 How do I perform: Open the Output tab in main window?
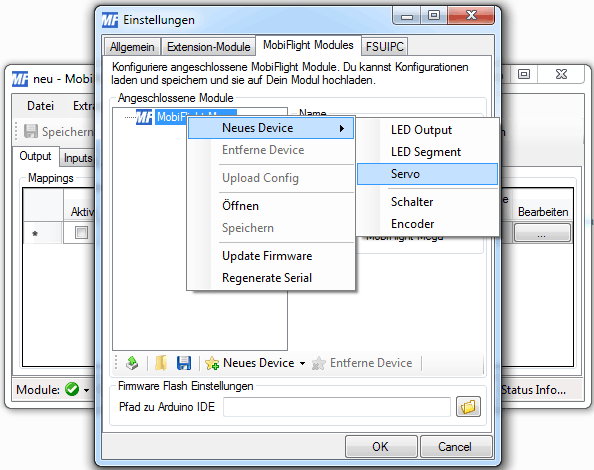[x=35, y=156]
